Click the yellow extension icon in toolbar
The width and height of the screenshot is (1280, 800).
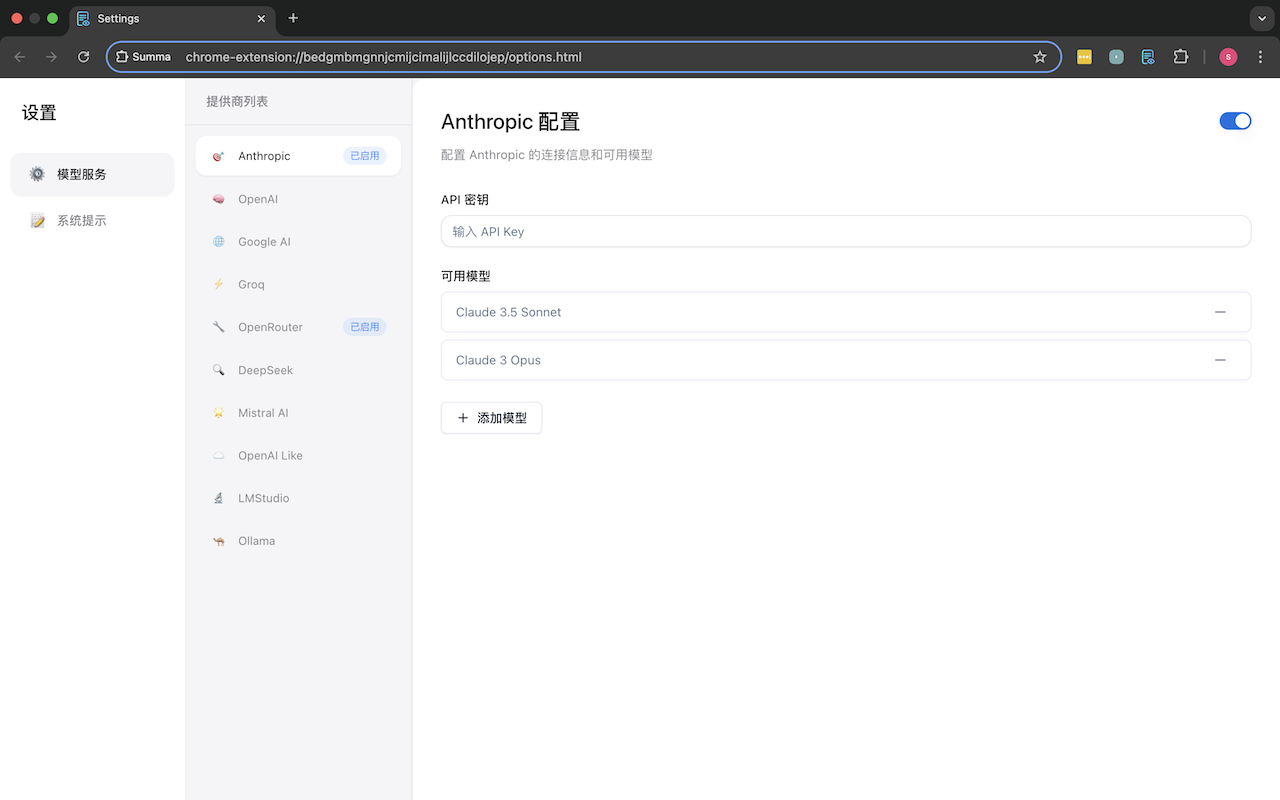point(1084,57)
